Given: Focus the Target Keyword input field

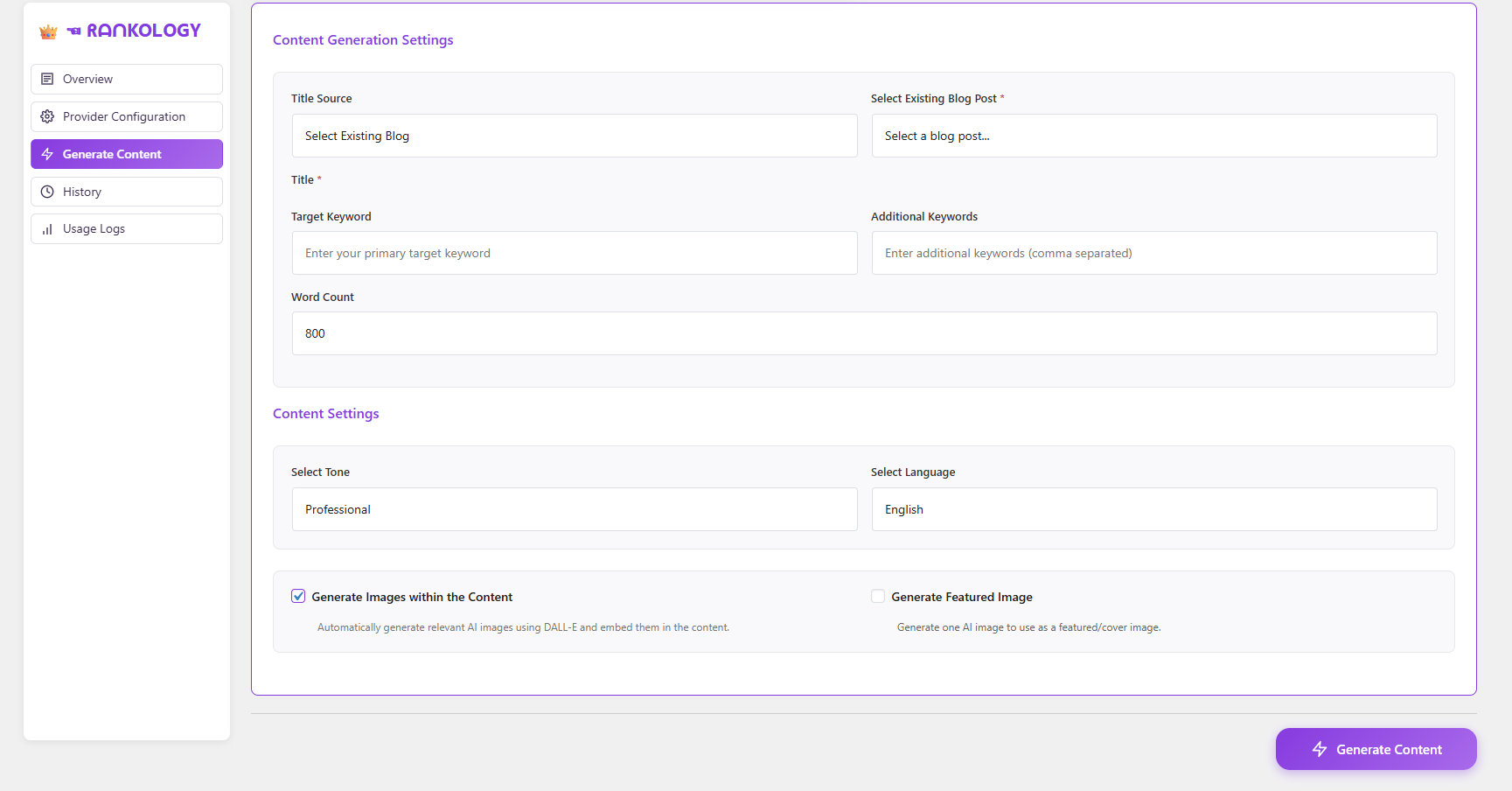Looking at the screenshot, I should pyautogui.click(x=574, y=253).
